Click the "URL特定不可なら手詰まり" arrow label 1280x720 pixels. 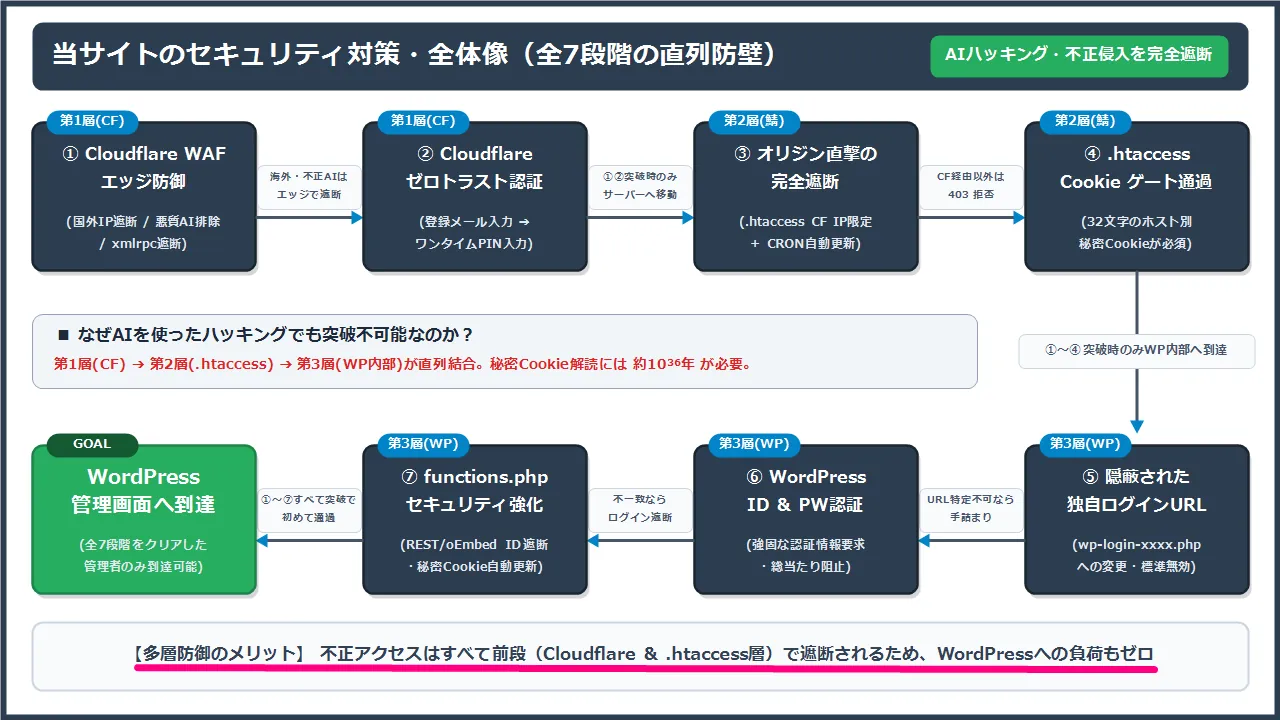971,509
